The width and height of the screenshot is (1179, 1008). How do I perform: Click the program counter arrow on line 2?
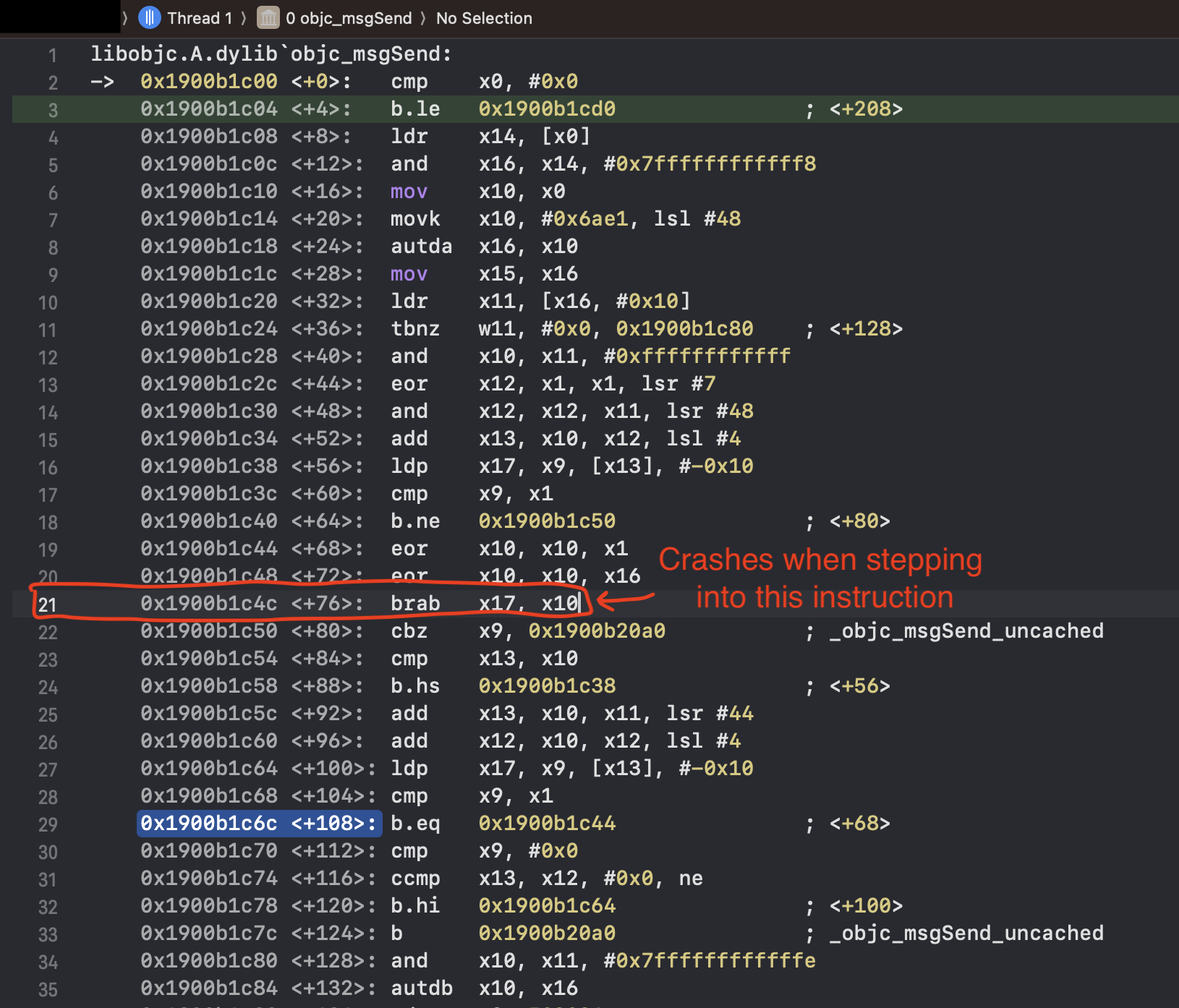[x=102, y=82]
